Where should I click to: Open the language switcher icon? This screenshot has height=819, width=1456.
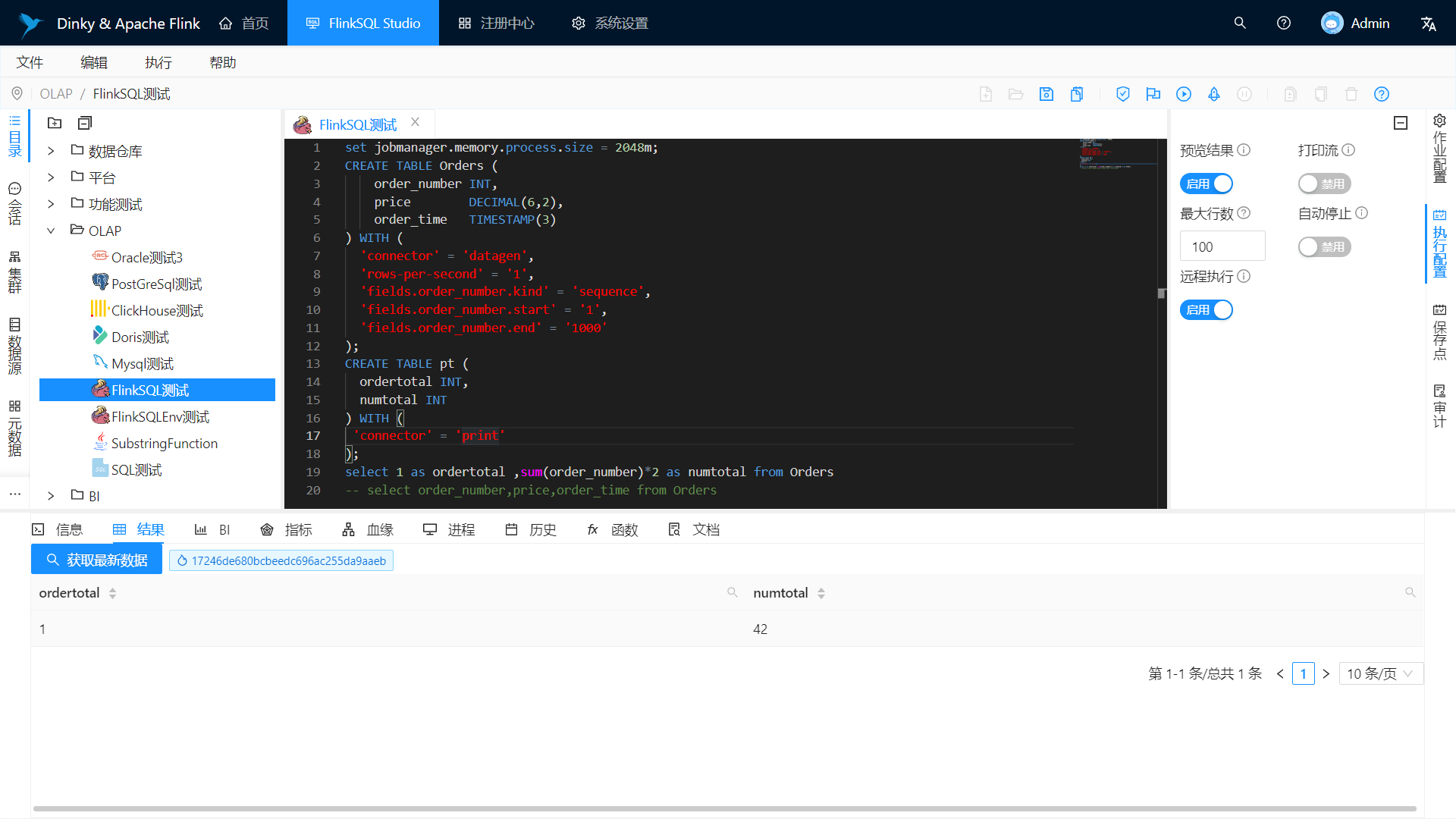tap(1429, 24)
